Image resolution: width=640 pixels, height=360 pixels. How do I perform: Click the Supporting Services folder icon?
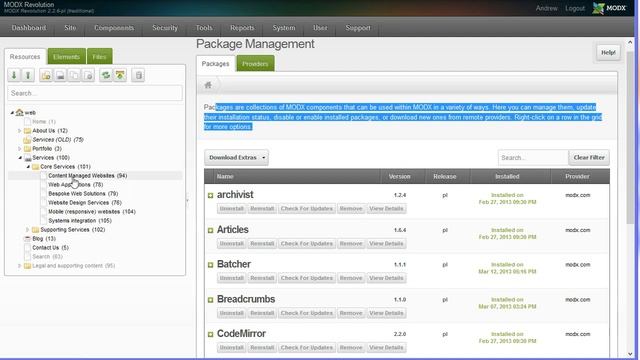(x=36, y=230)
